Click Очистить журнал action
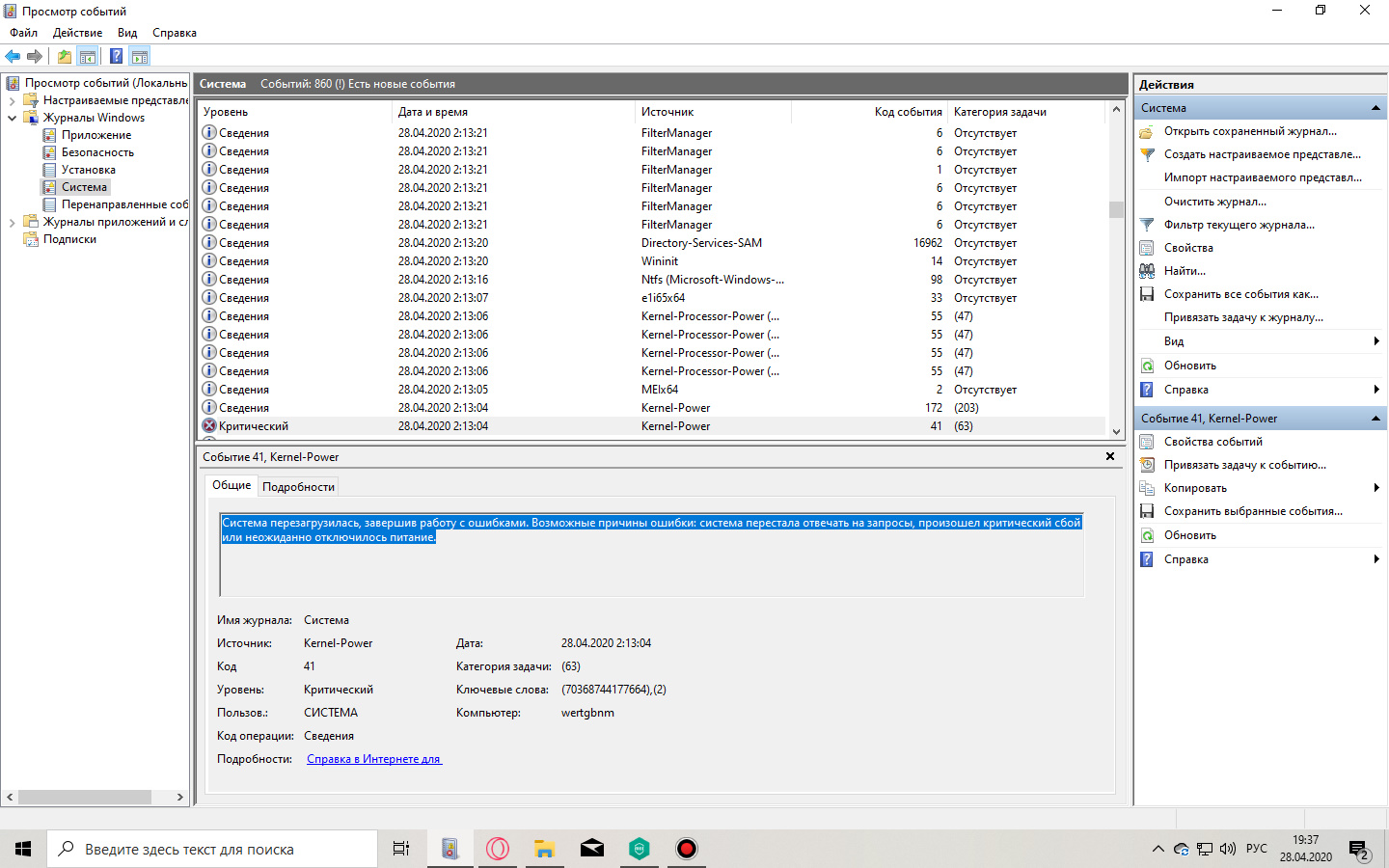 (1215, 202)
